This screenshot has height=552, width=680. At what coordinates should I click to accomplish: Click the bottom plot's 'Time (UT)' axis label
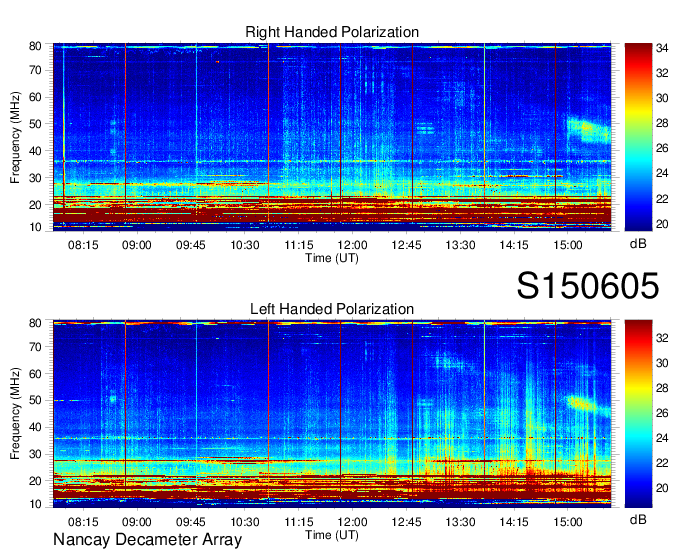[332, 535]
